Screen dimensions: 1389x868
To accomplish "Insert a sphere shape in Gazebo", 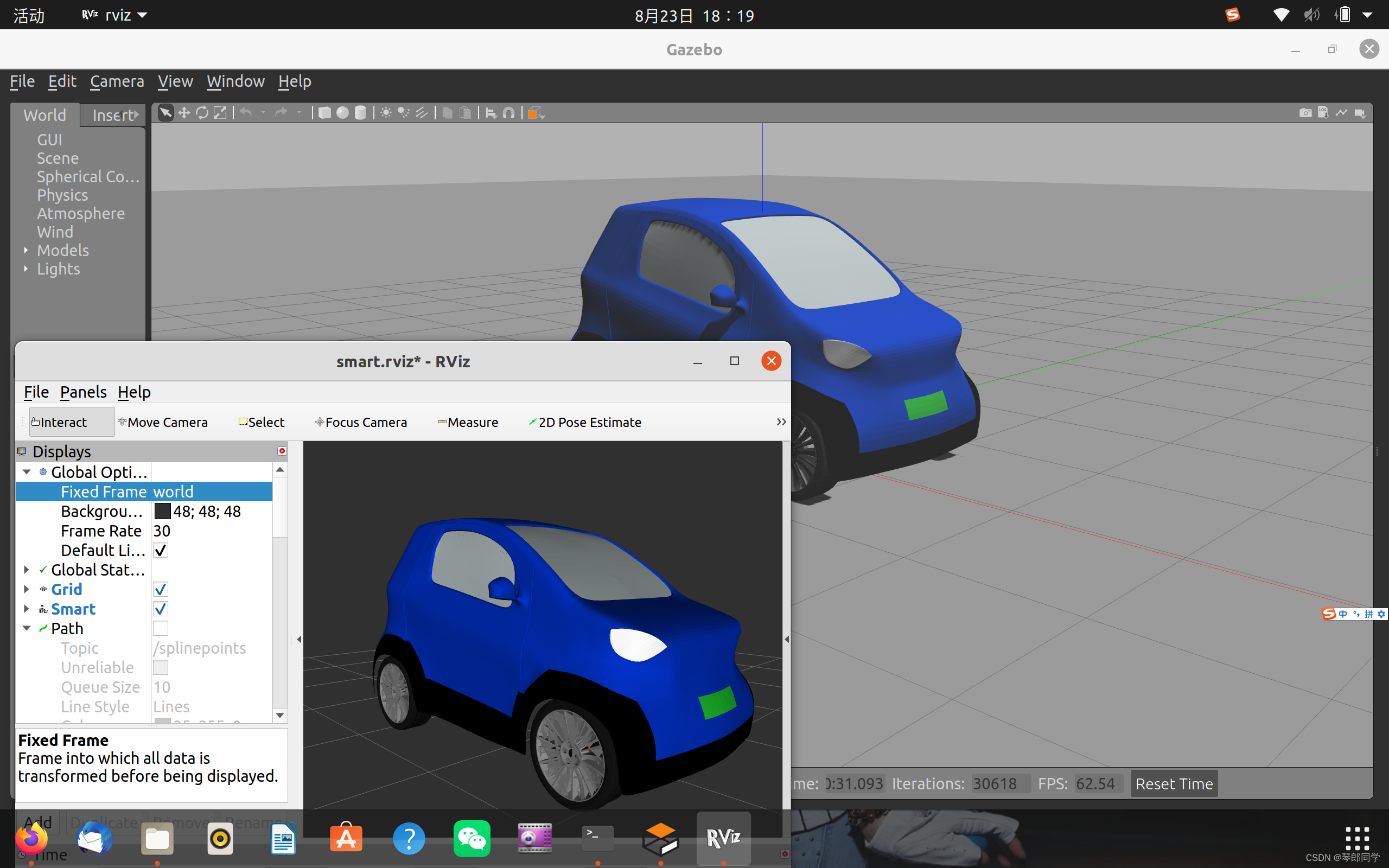I will point(342,112).
